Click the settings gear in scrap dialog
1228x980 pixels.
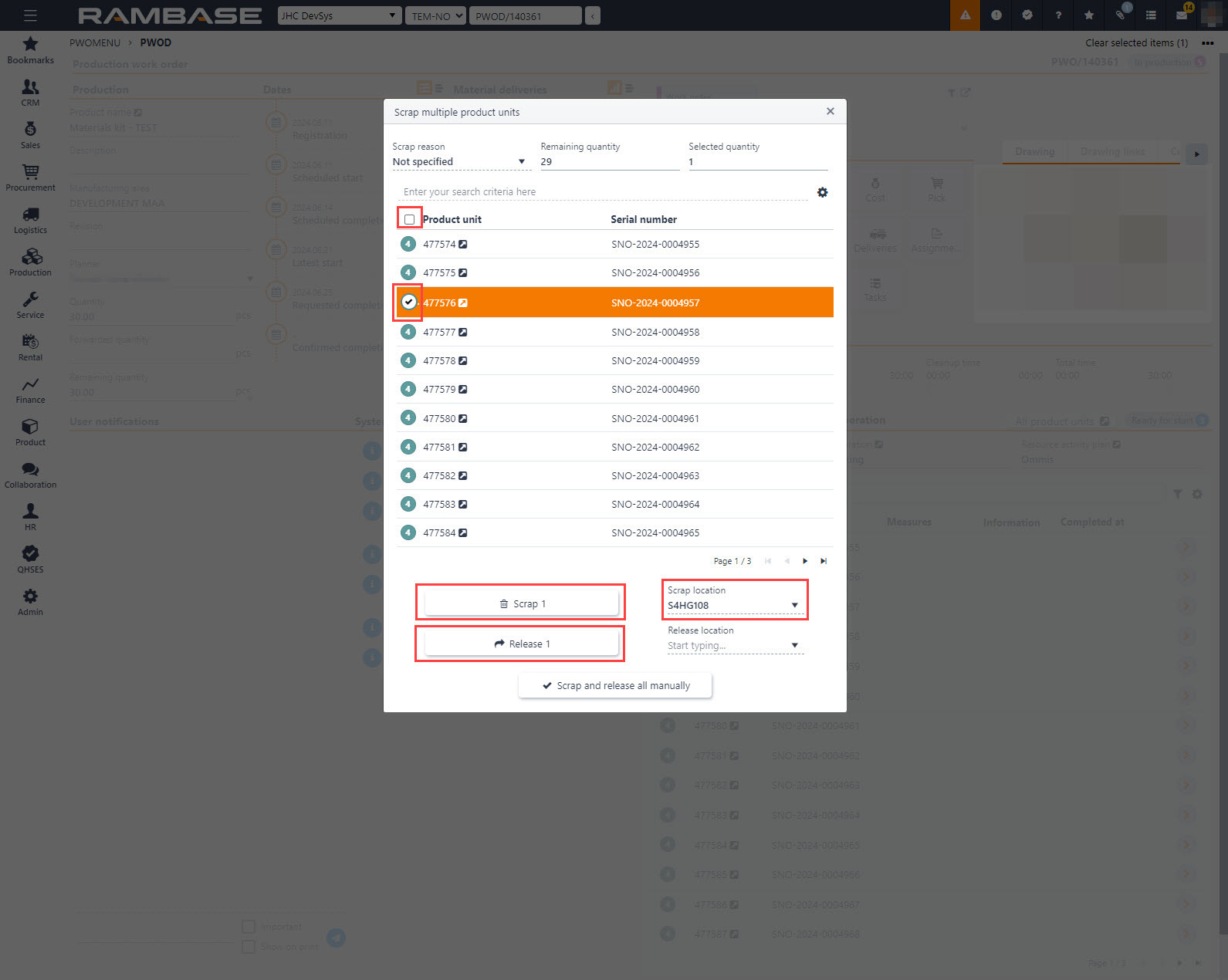(822, 192)
